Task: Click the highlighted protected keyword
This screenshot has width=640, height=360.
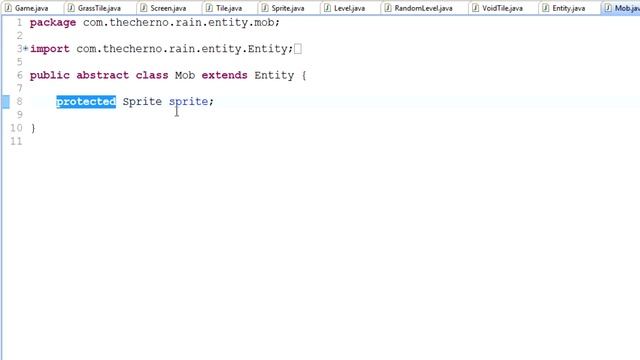Action: [86, 102]
